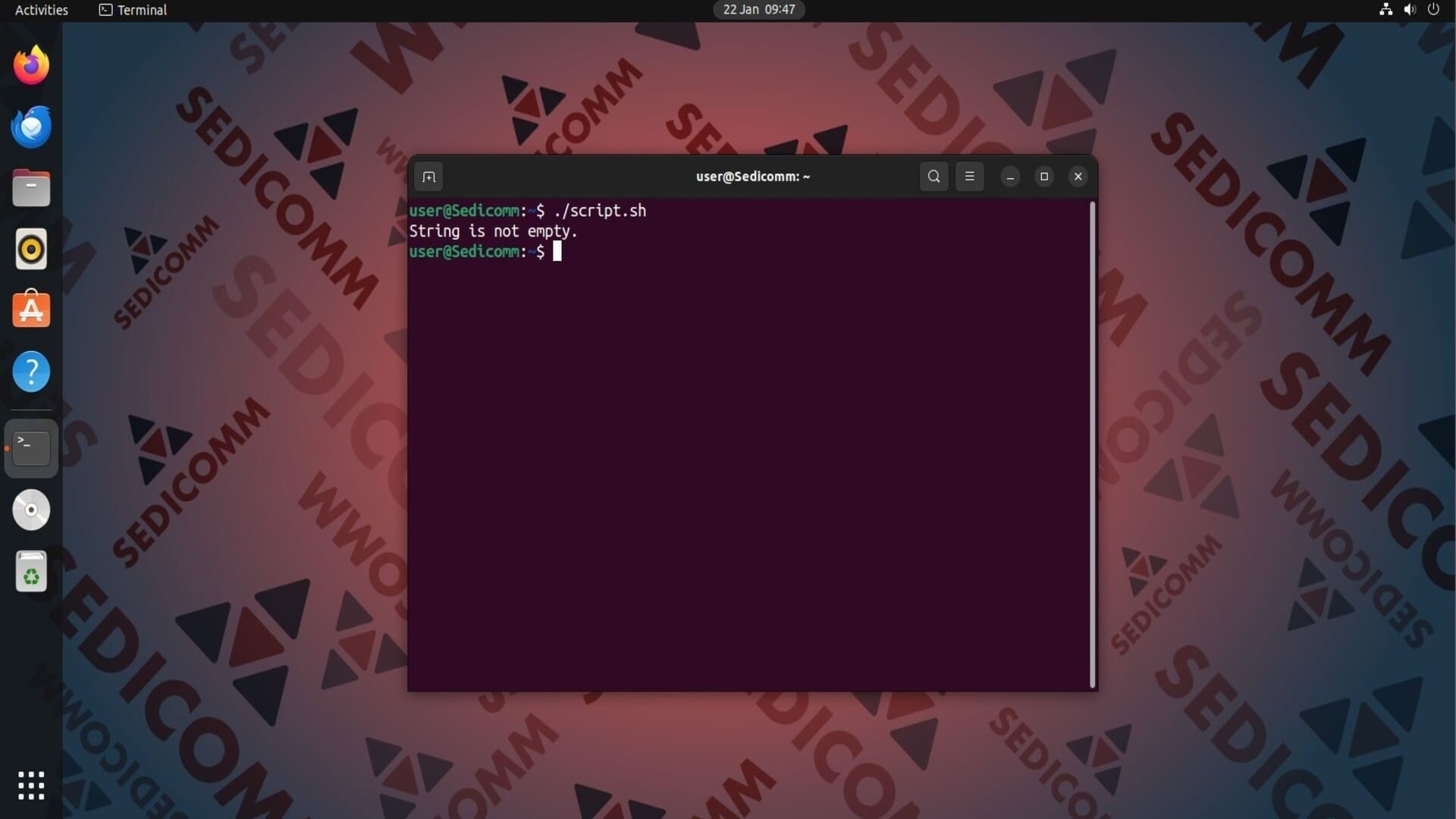Image resolution: width=1456 pixels, height=819 pixels.
Task: Open the Terminal app menu in top bar
Action: (x=133, y=10)
